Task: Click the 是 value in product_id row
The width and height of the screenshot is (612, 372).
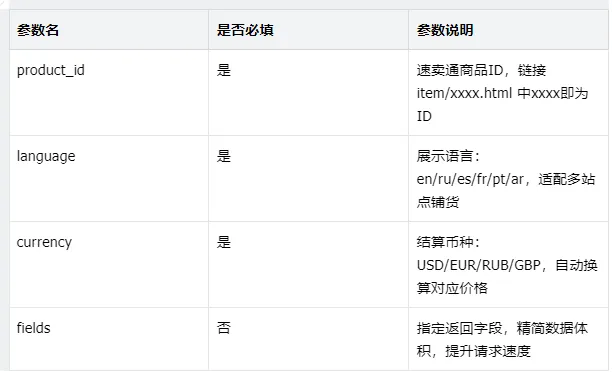Action: coord(224,70)
